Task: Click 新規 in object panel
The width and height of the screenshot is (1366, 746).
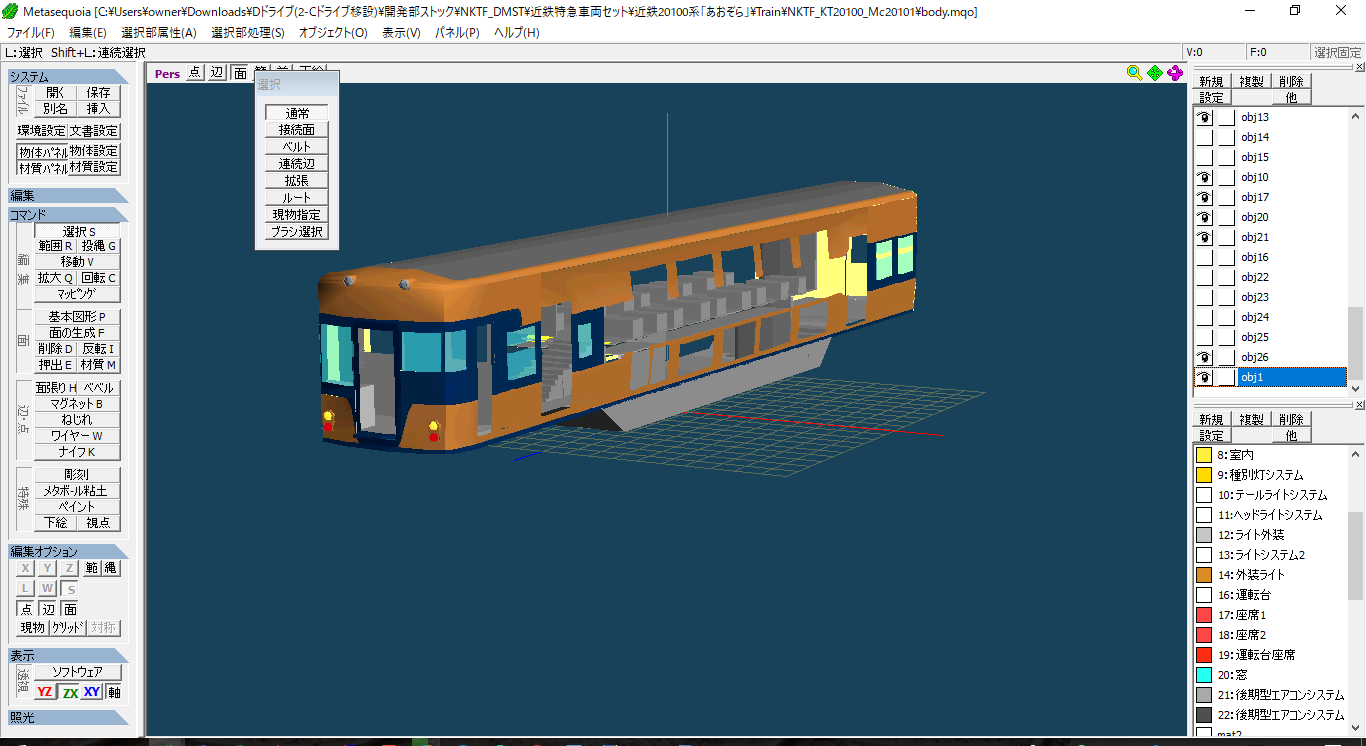Action: point(1211,82)
